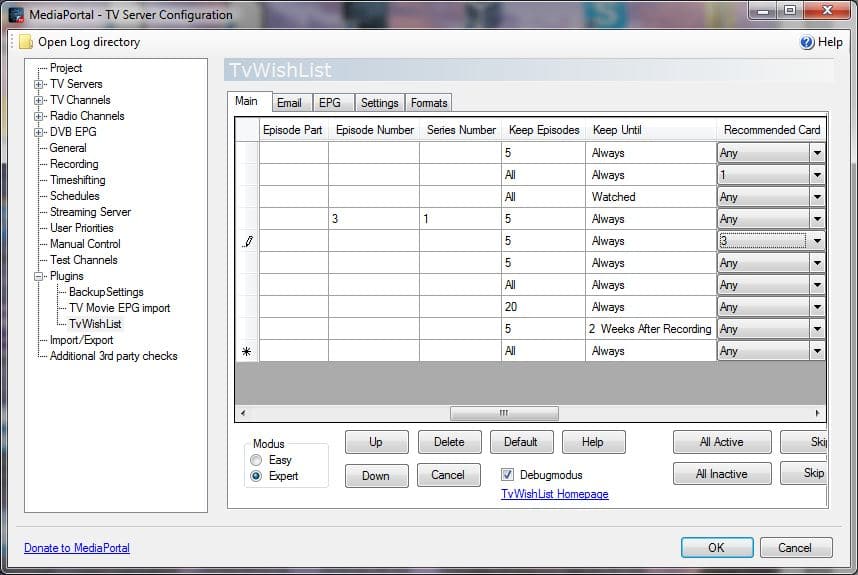Click the Help question mark icon
This screenshot has width=858, height=575.
click(807, 42)
